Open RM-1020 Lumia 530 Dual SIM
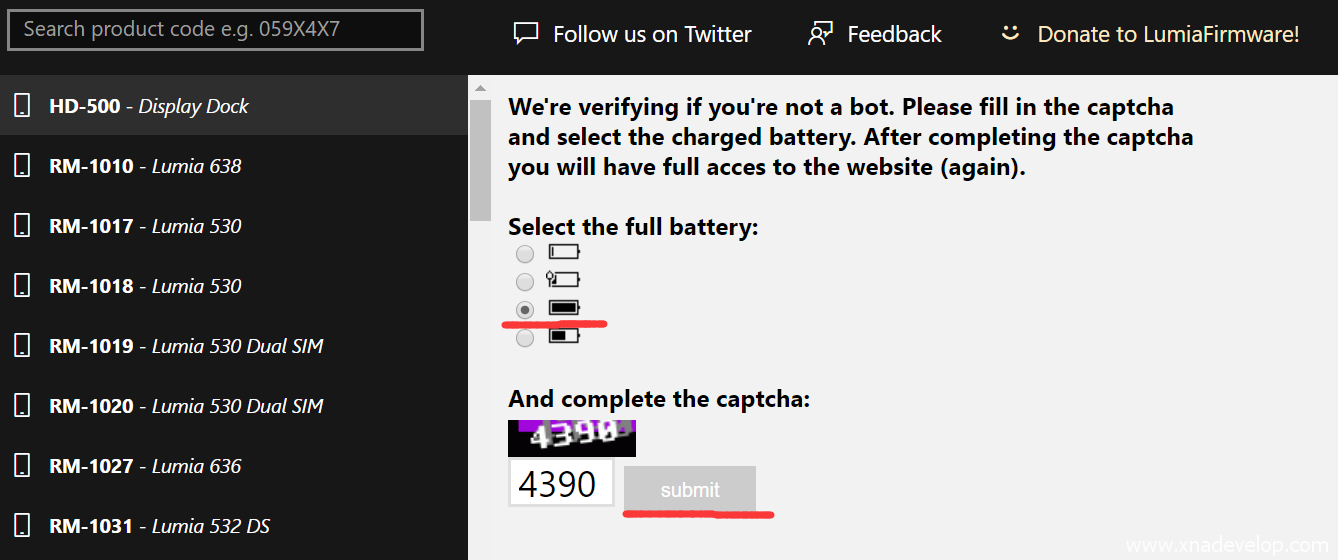 tap(186, 406)
